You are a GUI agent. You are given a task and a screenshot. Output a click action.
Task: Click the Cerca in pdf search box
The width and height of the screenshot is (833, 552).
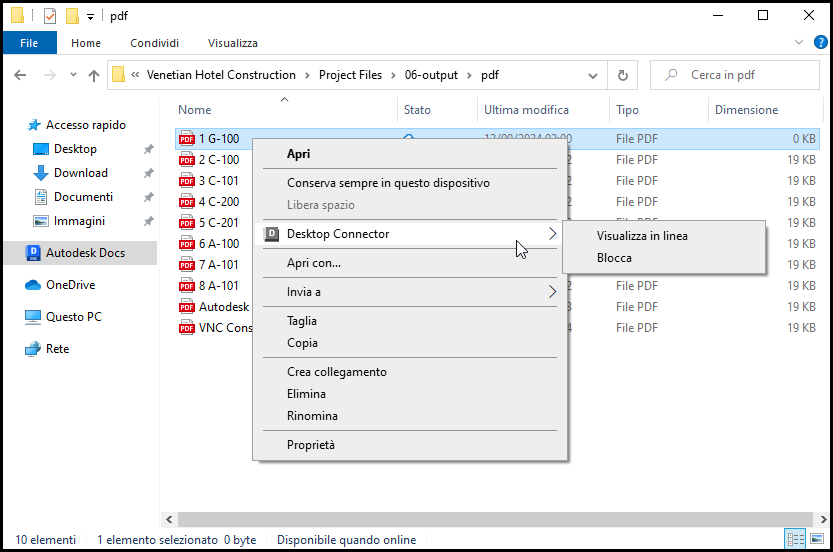click(735, 75)
